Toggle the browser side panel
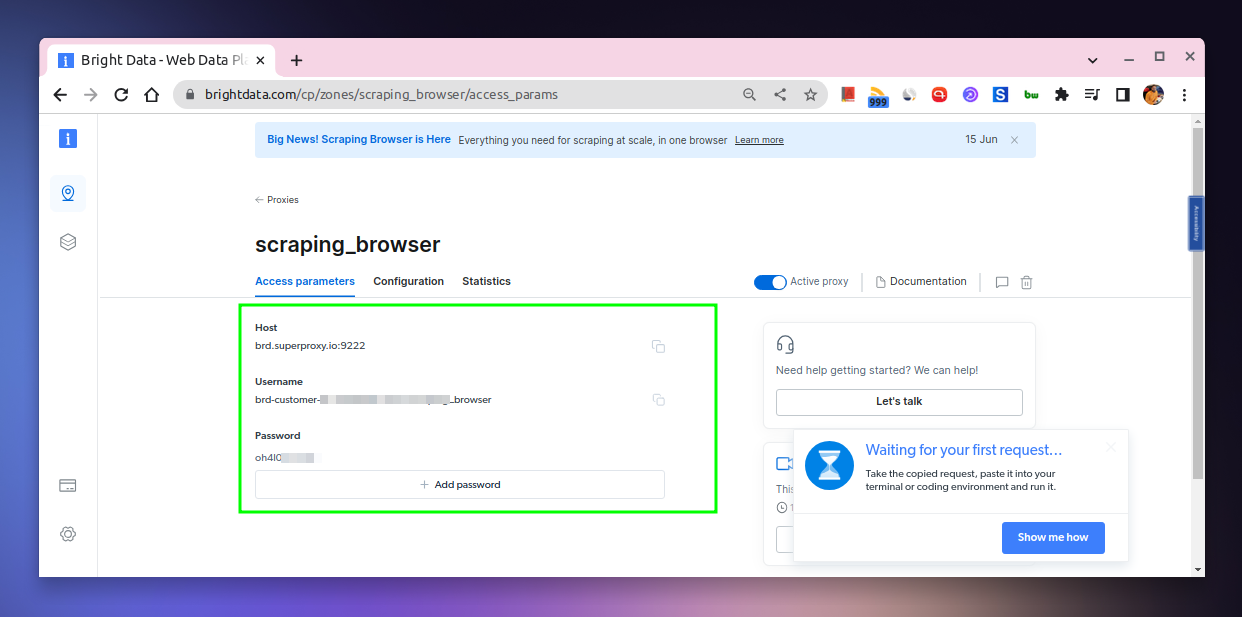1242x617 pixels. 1123,95
